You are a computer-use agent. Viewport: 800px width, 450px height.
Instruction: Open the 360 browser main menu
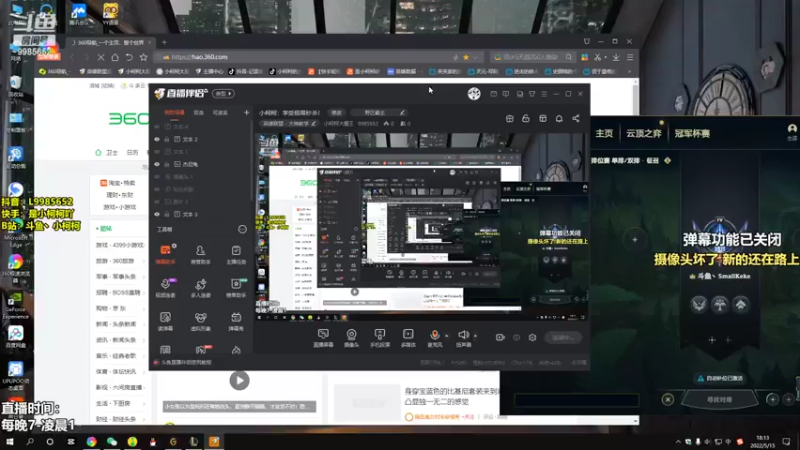click(x=630, y=57)
